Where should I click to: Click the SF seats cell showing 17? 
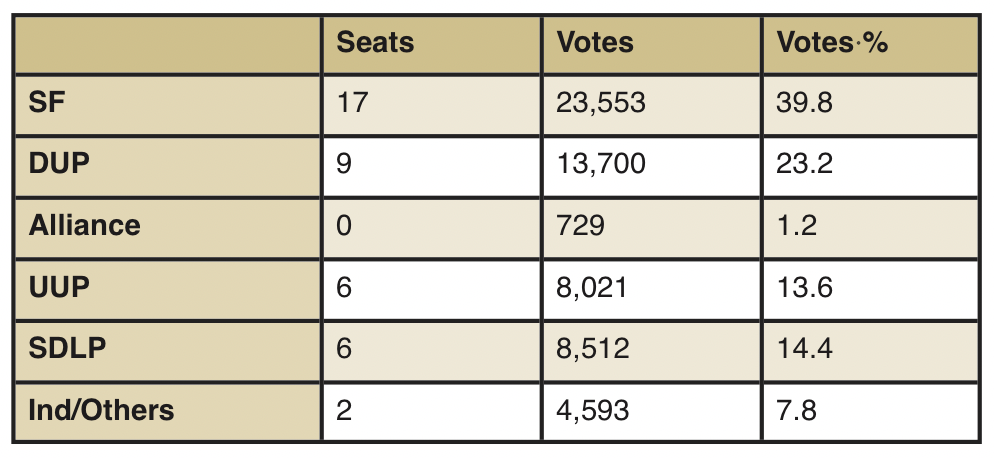pos(352,103)
